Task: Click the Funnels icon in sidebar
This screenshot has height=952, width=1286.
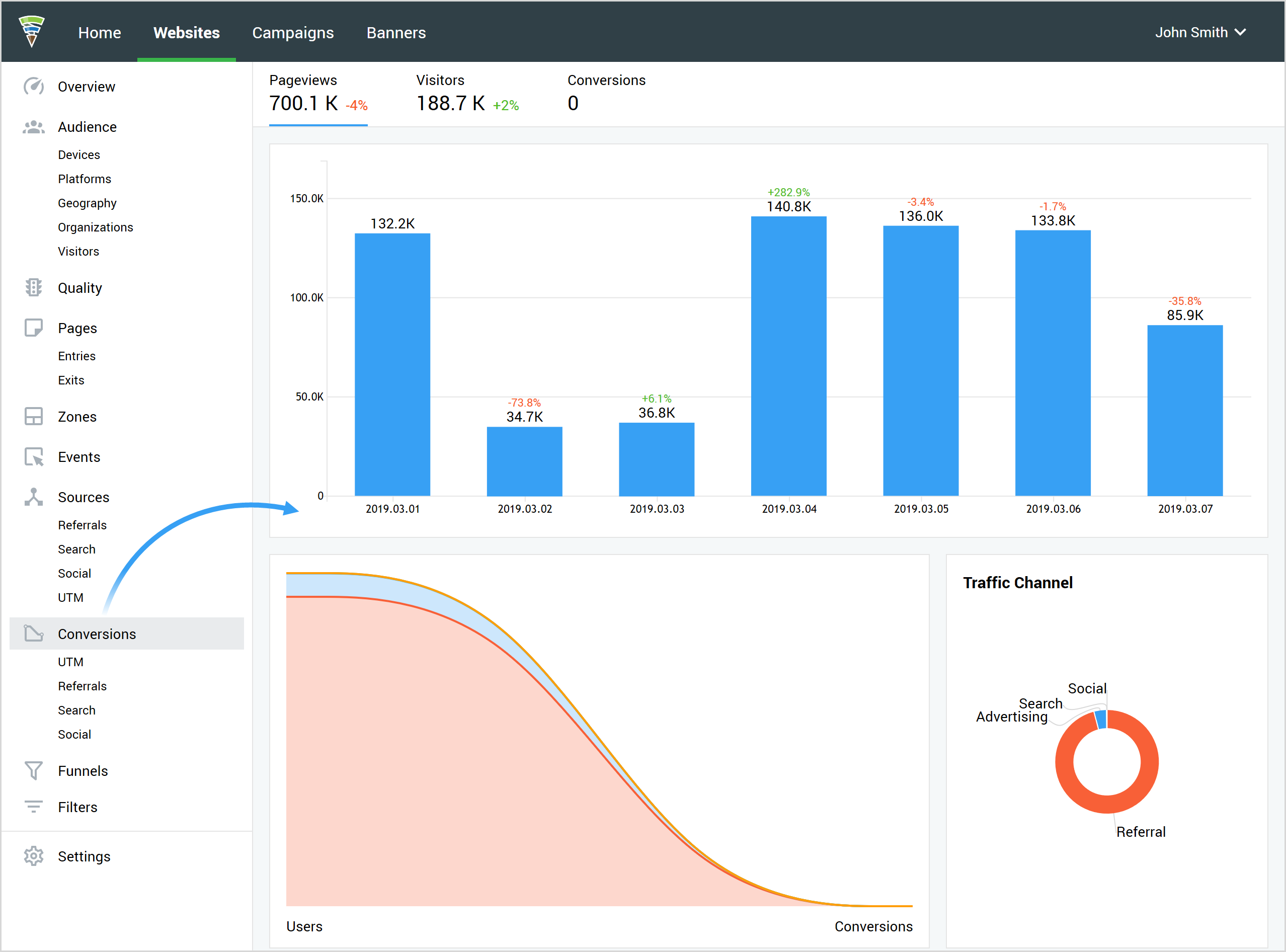Action: [34, 771]
